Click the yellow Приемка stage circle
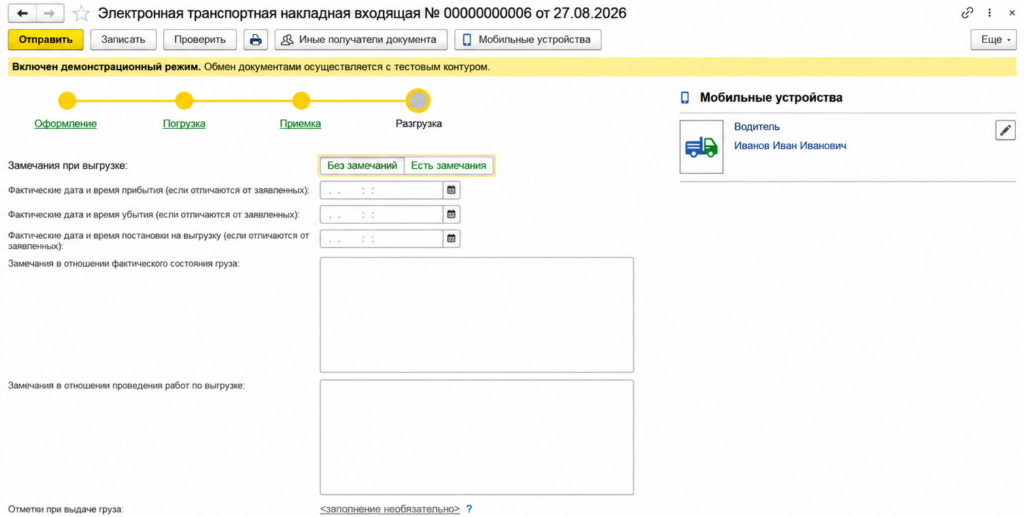The image size is (1024, 517). (x=301, y=101)
